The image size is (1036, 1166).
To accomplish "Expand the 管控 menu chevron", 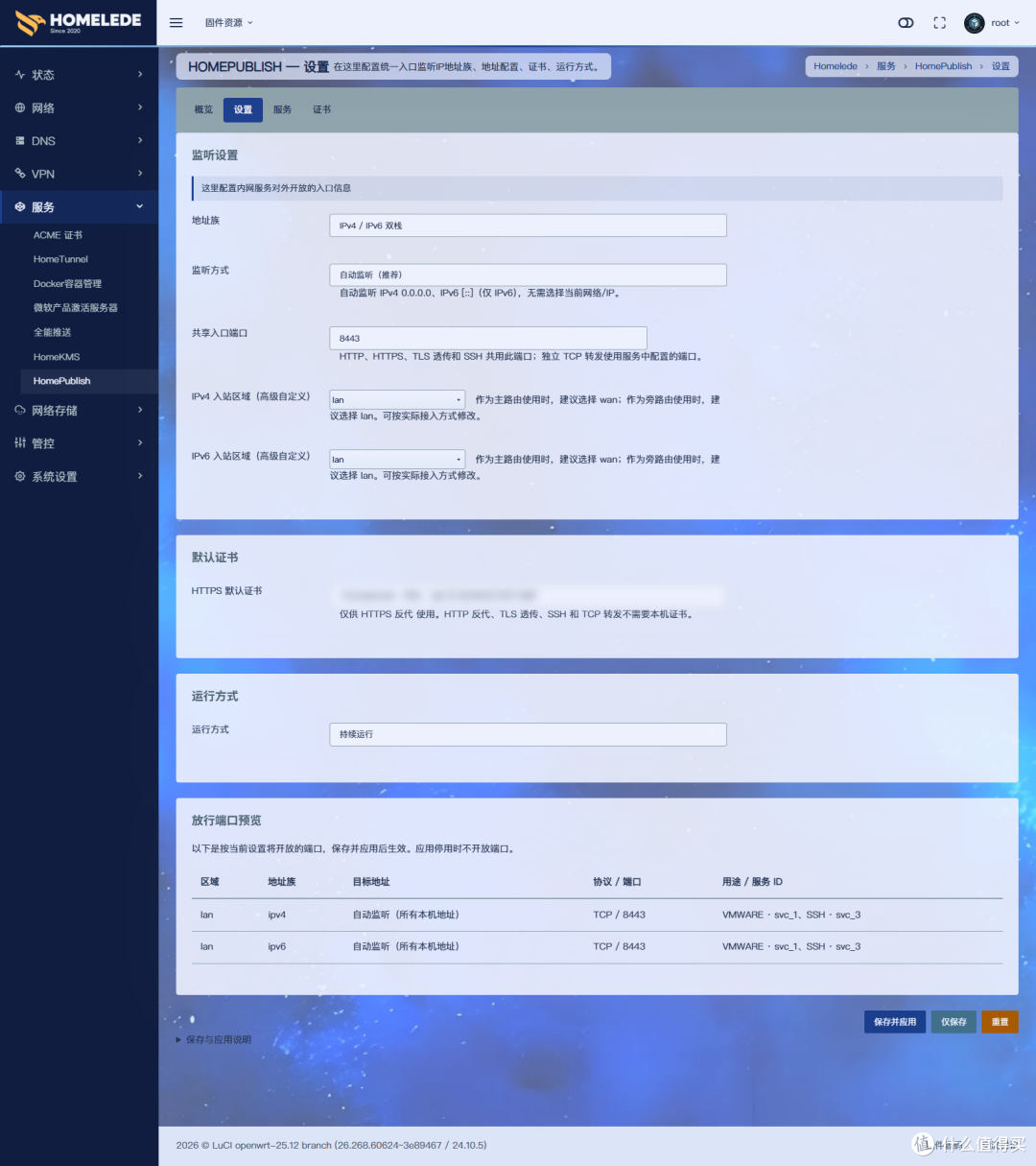I will [x=140, y=443].
